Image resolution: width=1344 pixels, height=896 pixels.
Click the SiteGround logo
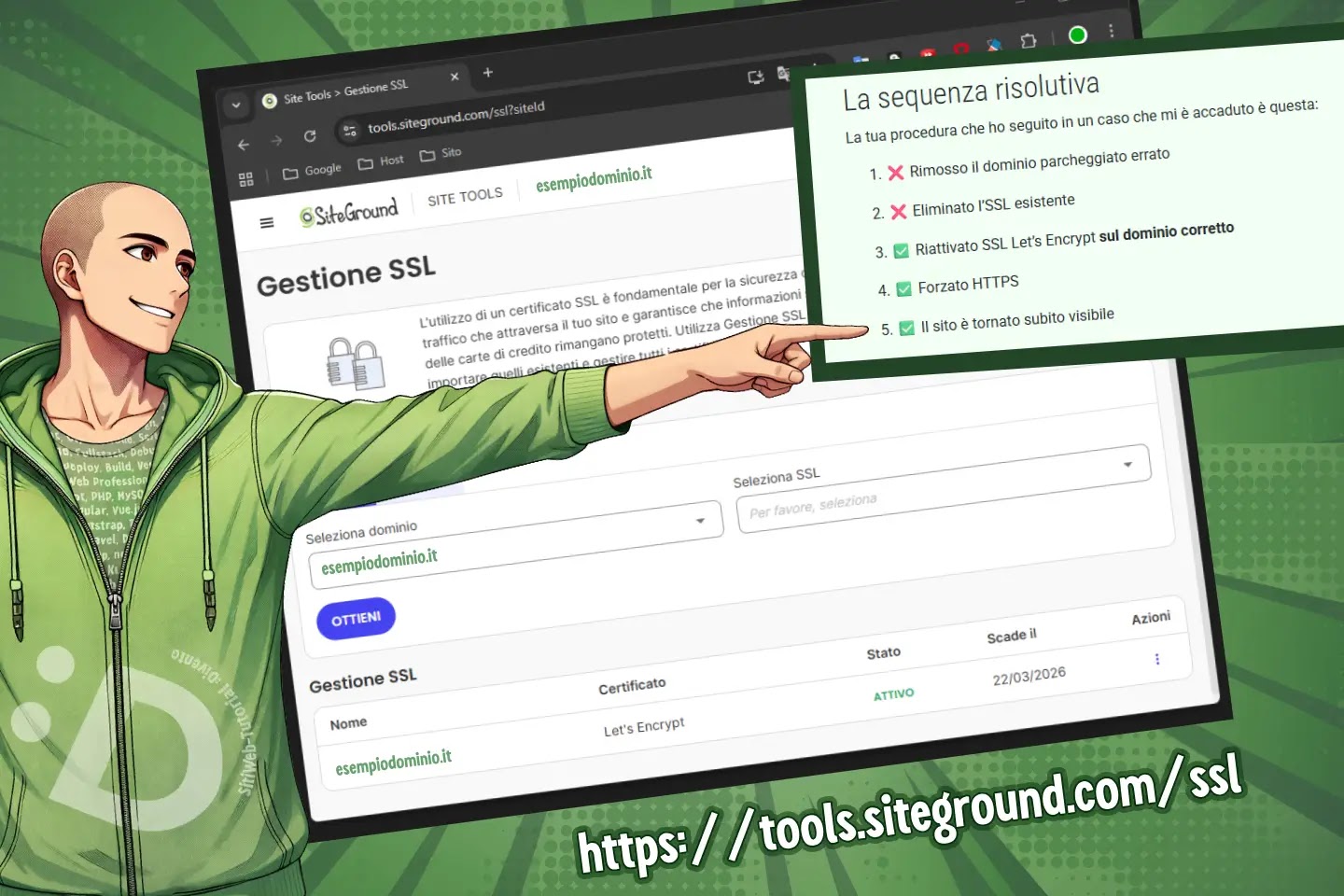click(x=349, y=212)
